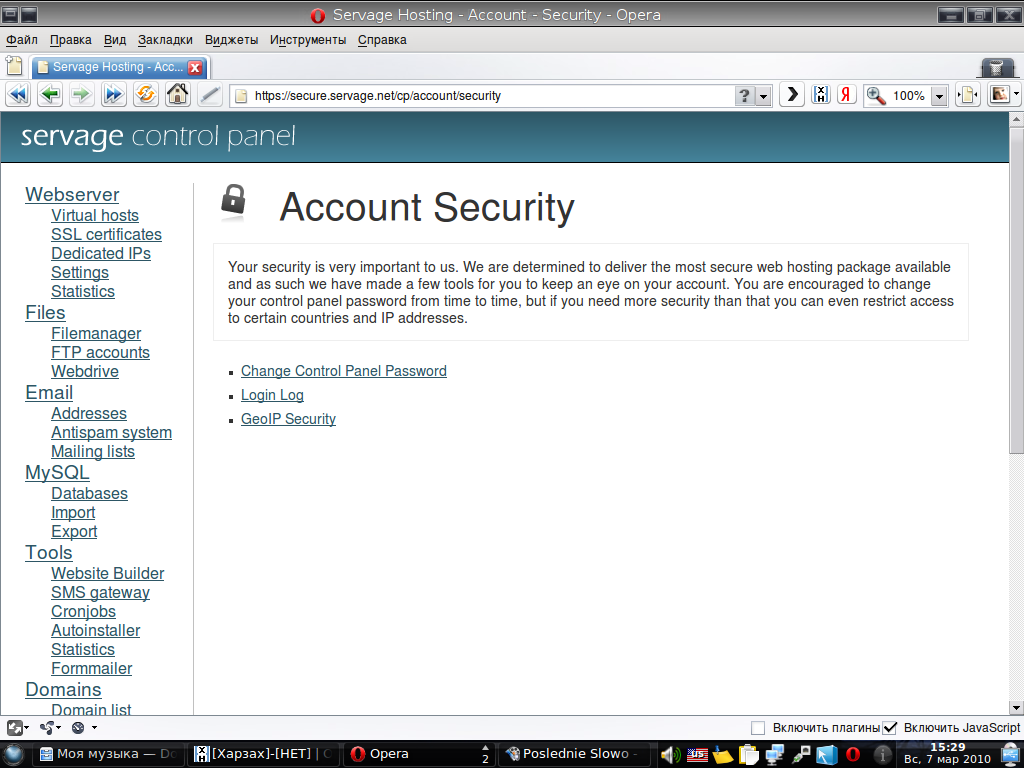Screen dimensions: 1024x768
Task: Open the zoom 100% dropdown
Action: pyautogui.click(x=939, y=96)
